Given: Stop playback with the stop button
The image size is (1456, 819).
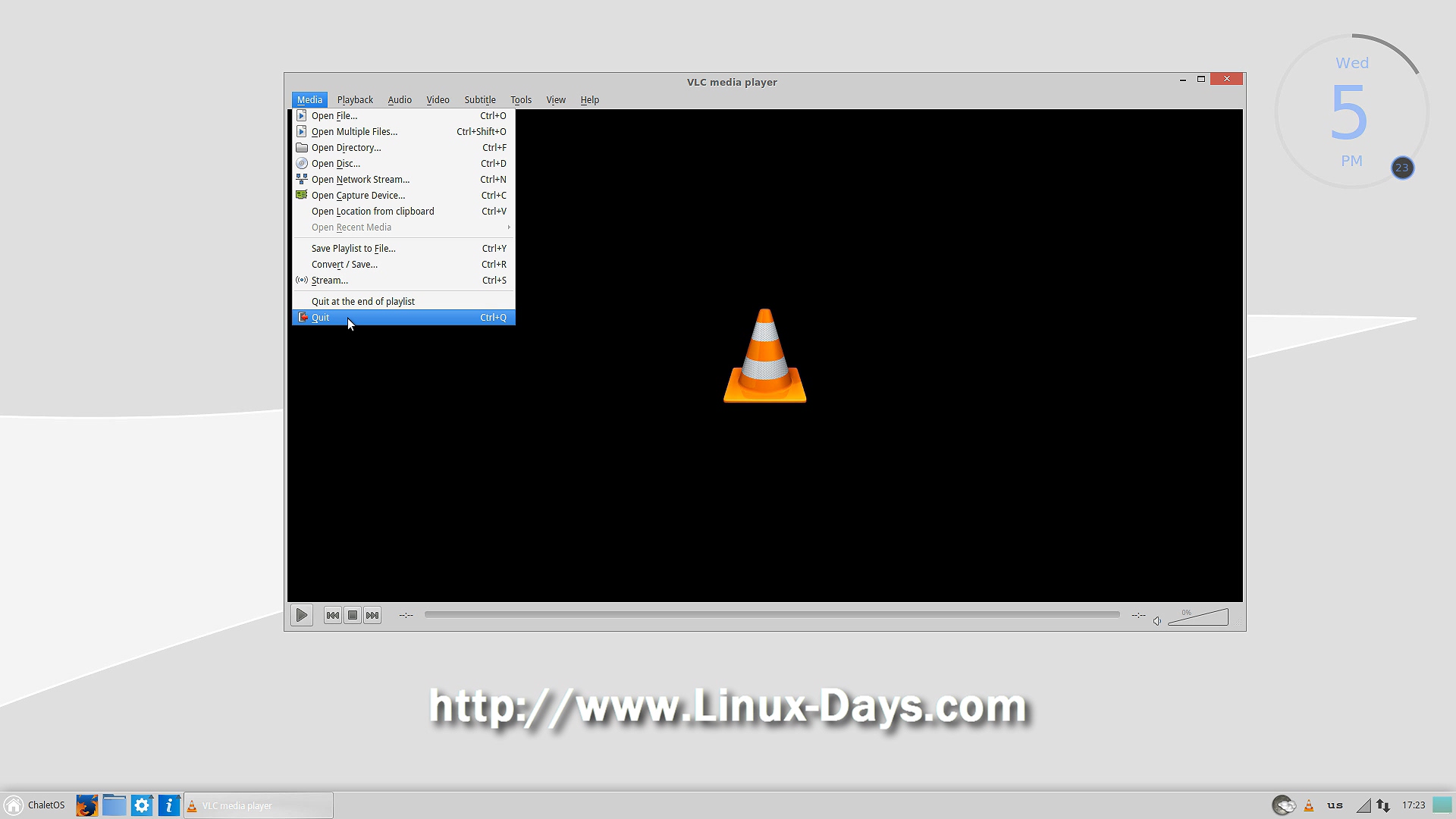Looking at the screenshot, I should (x=353, y=615).
